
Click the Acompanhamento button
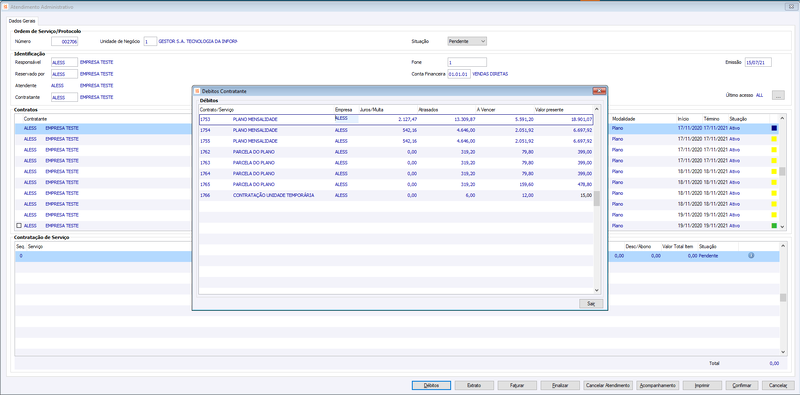[657, 385]
